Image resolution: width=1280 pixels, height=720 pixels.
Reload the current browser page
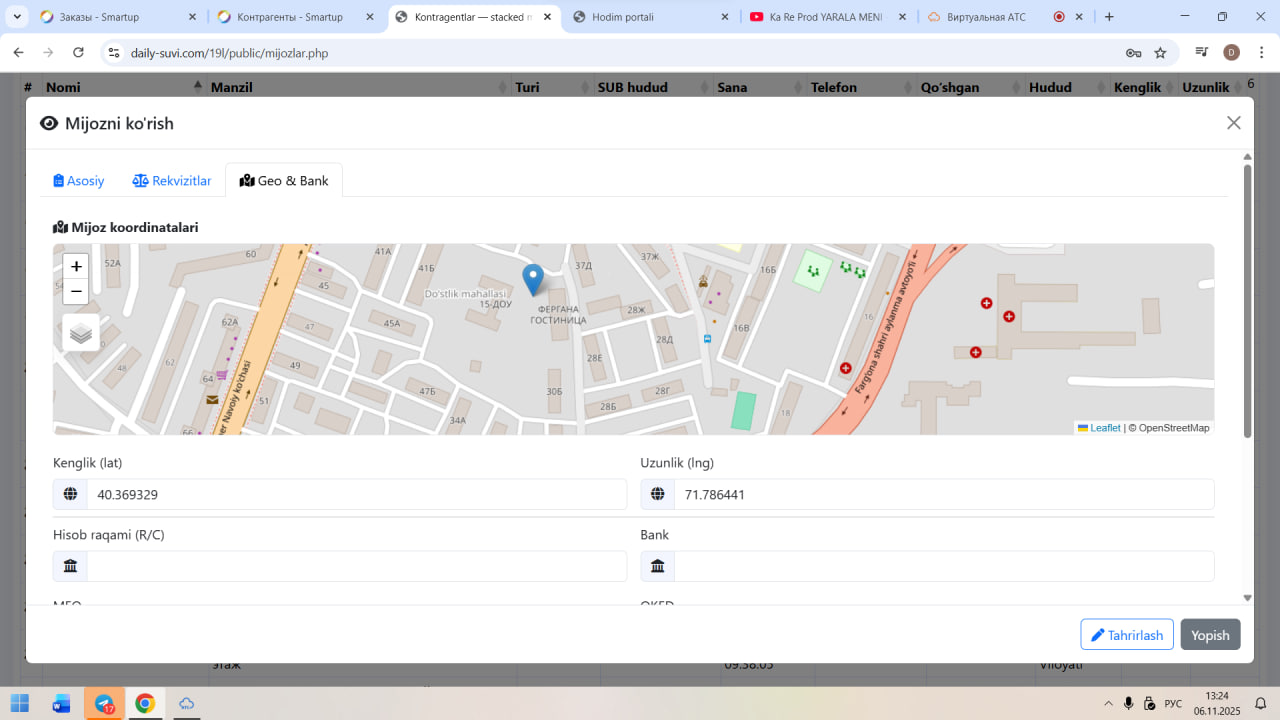(x=77, y=53)
